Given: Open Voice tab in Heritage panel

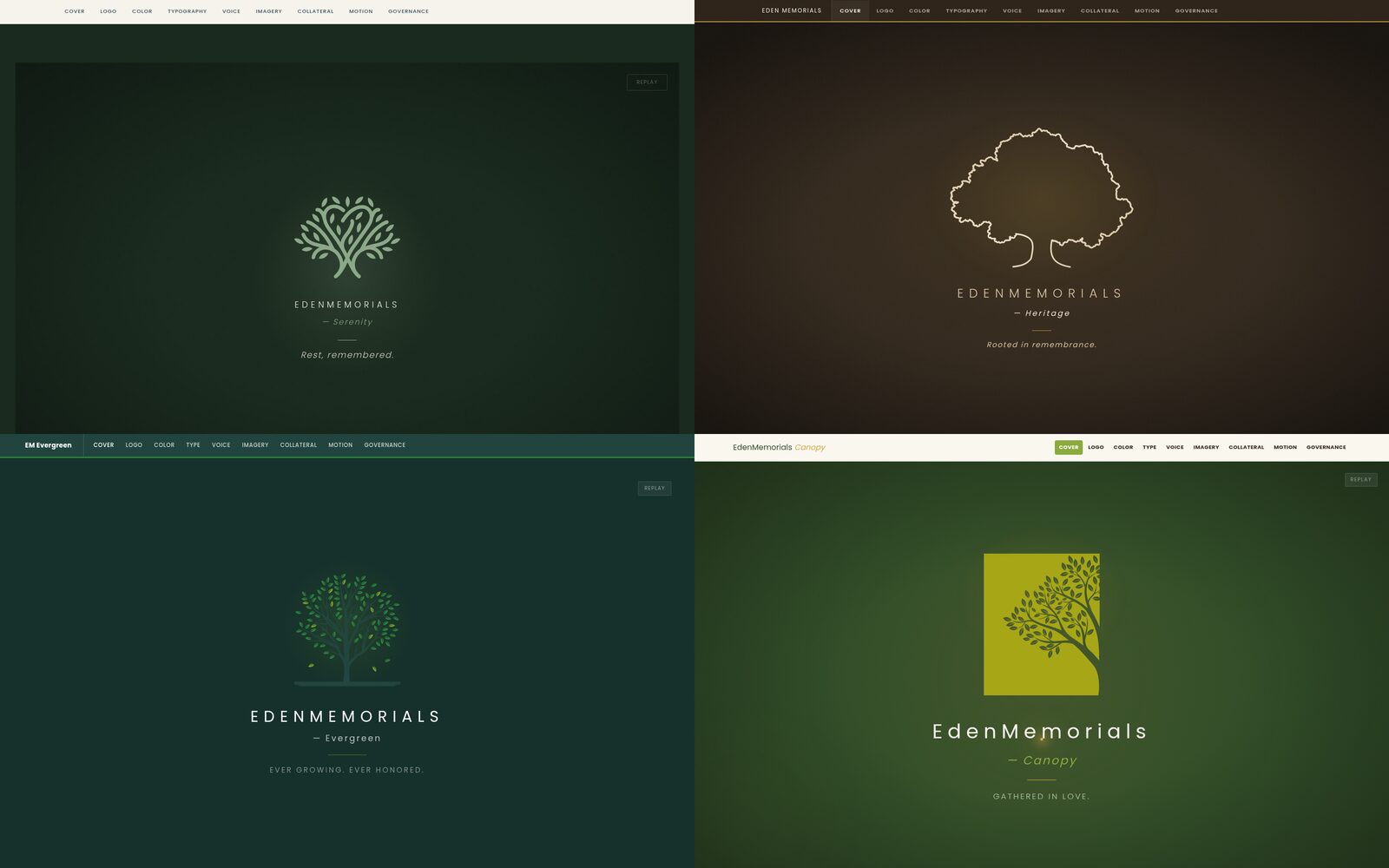Looking at the screenshot, I should pos(1012,10).
